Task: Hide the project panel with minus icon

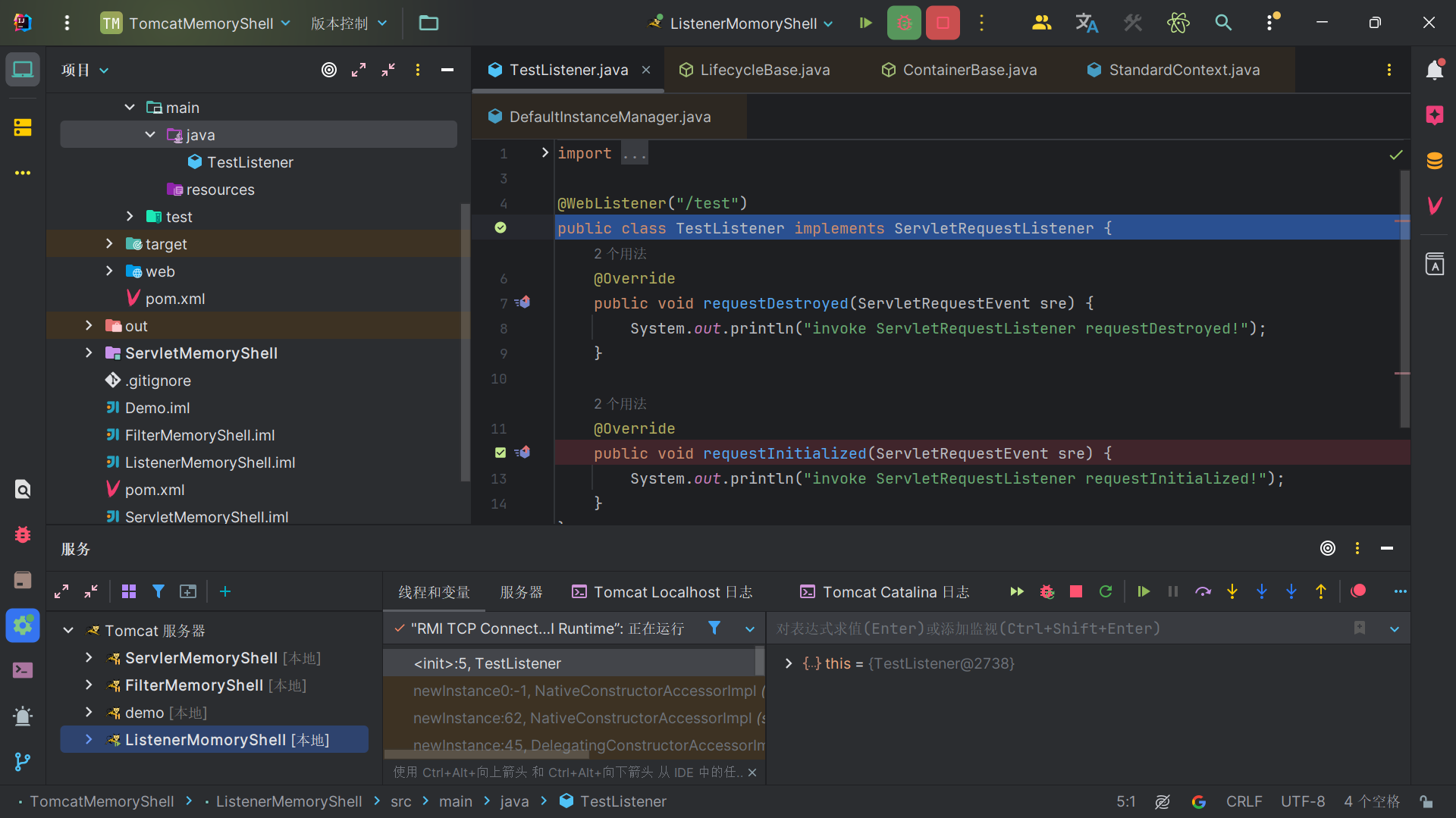Action: 447,70
